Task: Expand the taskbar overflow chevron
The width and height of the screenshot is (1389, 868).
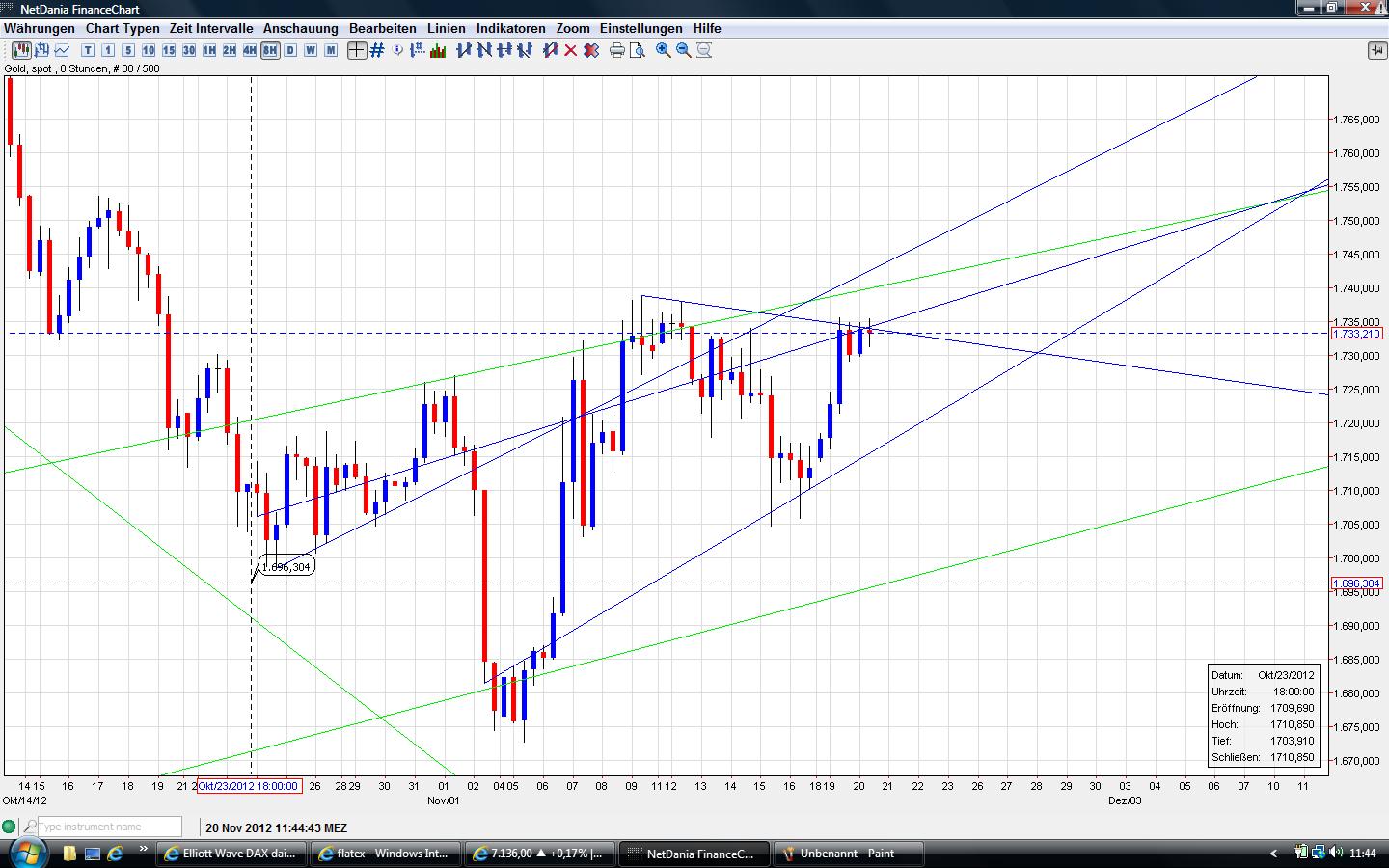Action: click(x=1275, y=853)
